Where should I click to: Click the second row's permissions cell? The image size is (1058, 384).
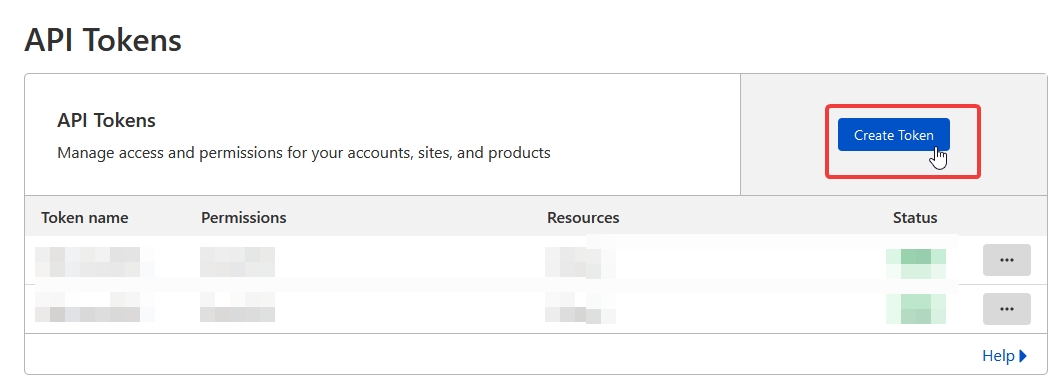[238, 307]
